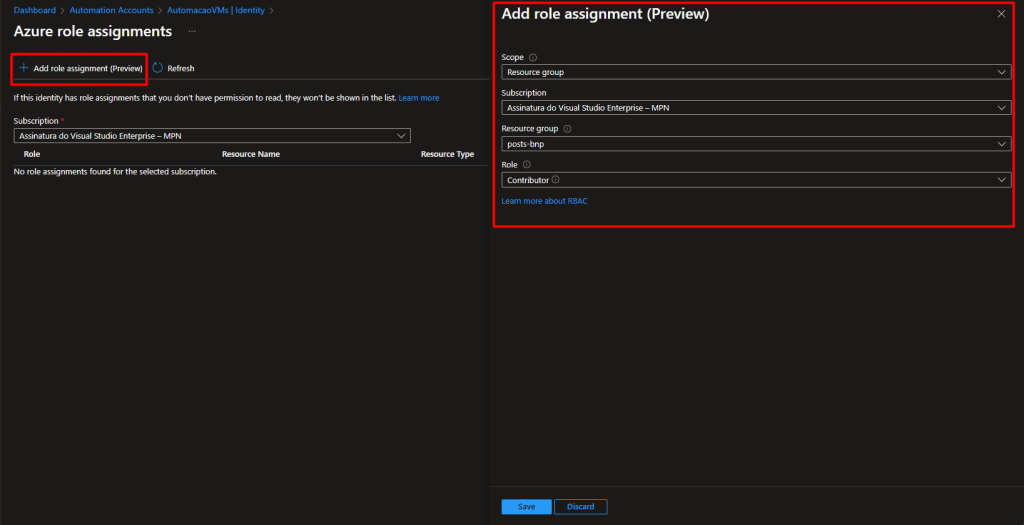
Task: Open the ellipsis menu beside page title
Action: (x=192, y=32)
